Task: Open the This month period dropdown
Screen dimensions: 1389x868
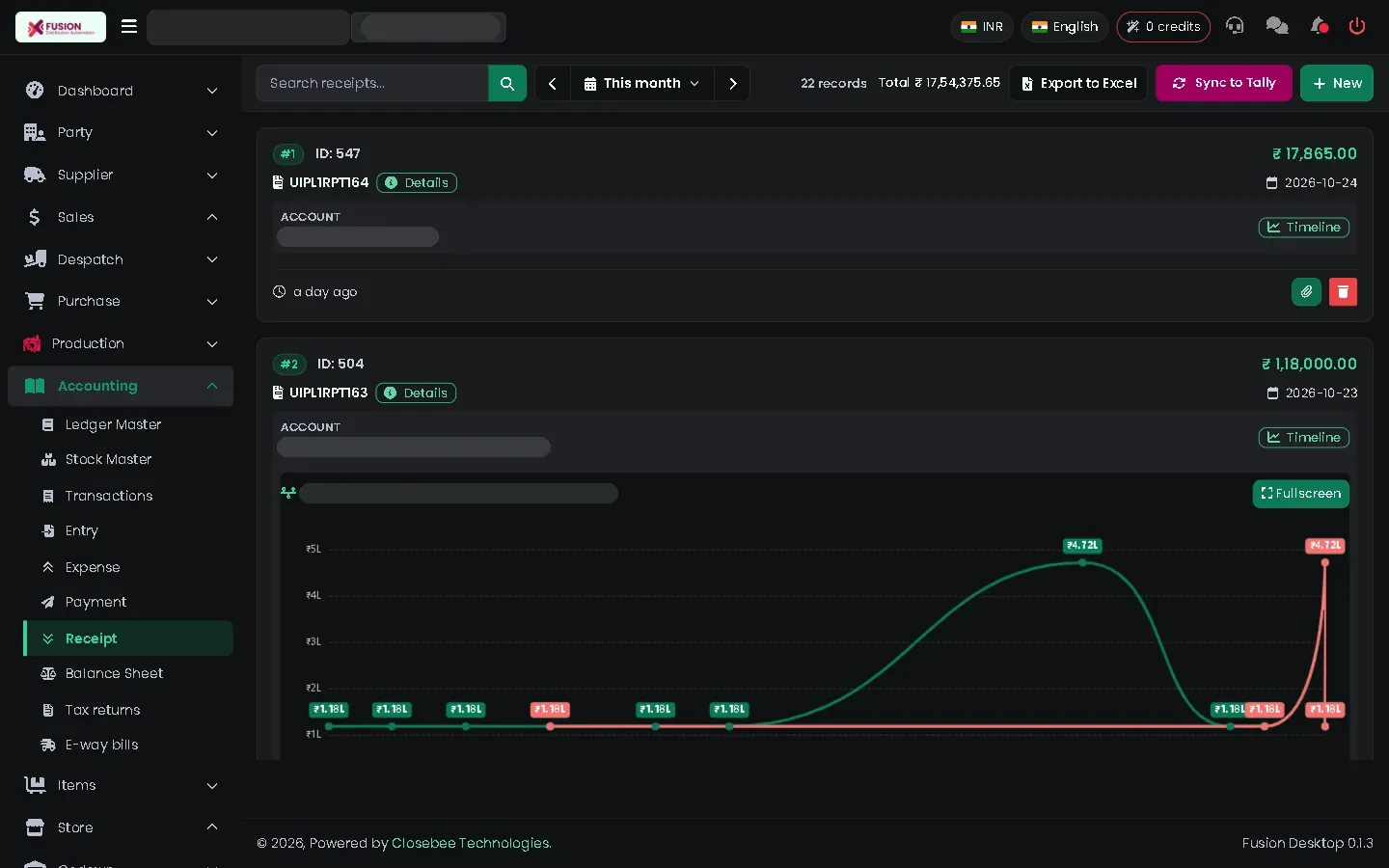Action: [641, 83]
